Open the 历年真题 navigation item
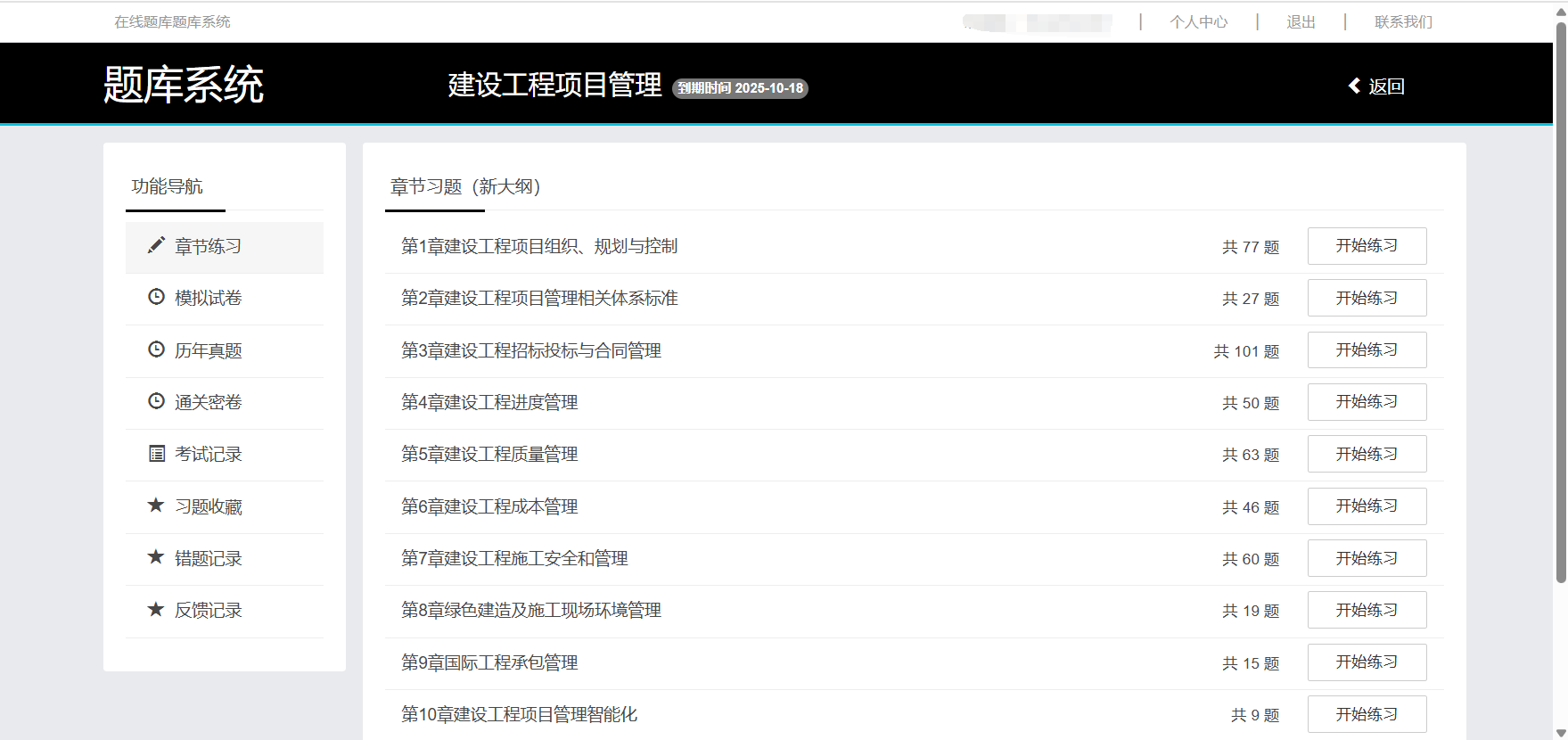Screen dimensions: 1568x740 [225, 350]
